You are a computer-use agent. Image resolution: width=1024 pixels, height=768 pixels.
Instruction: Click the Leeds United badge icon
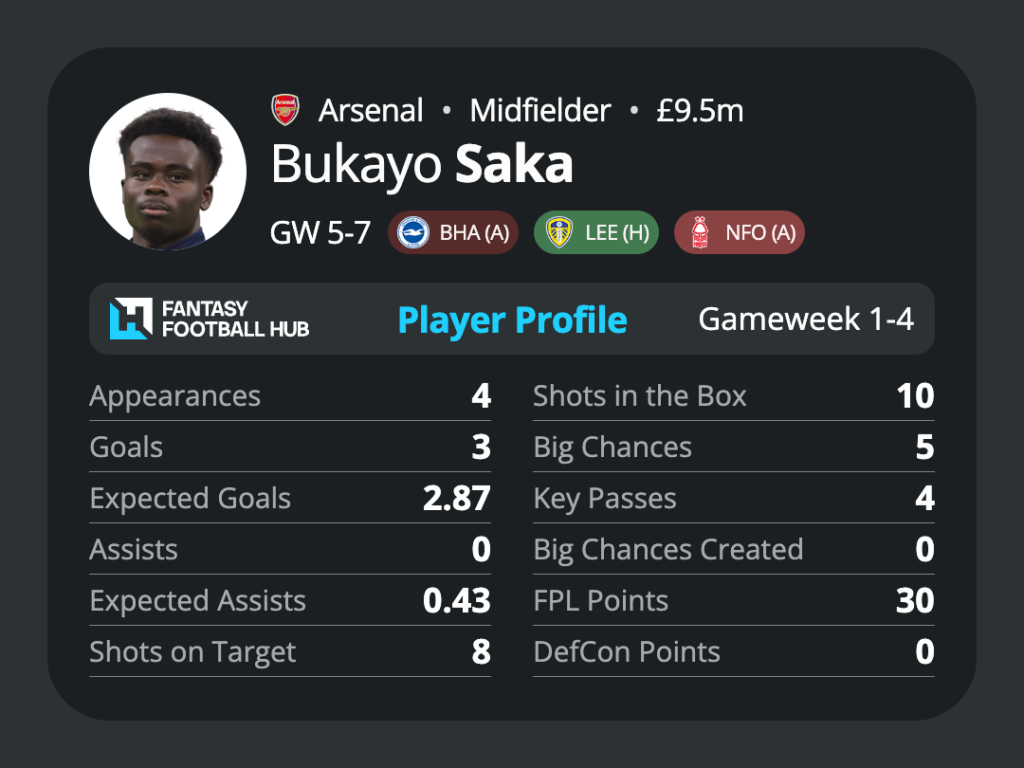(x=559, y=232)
